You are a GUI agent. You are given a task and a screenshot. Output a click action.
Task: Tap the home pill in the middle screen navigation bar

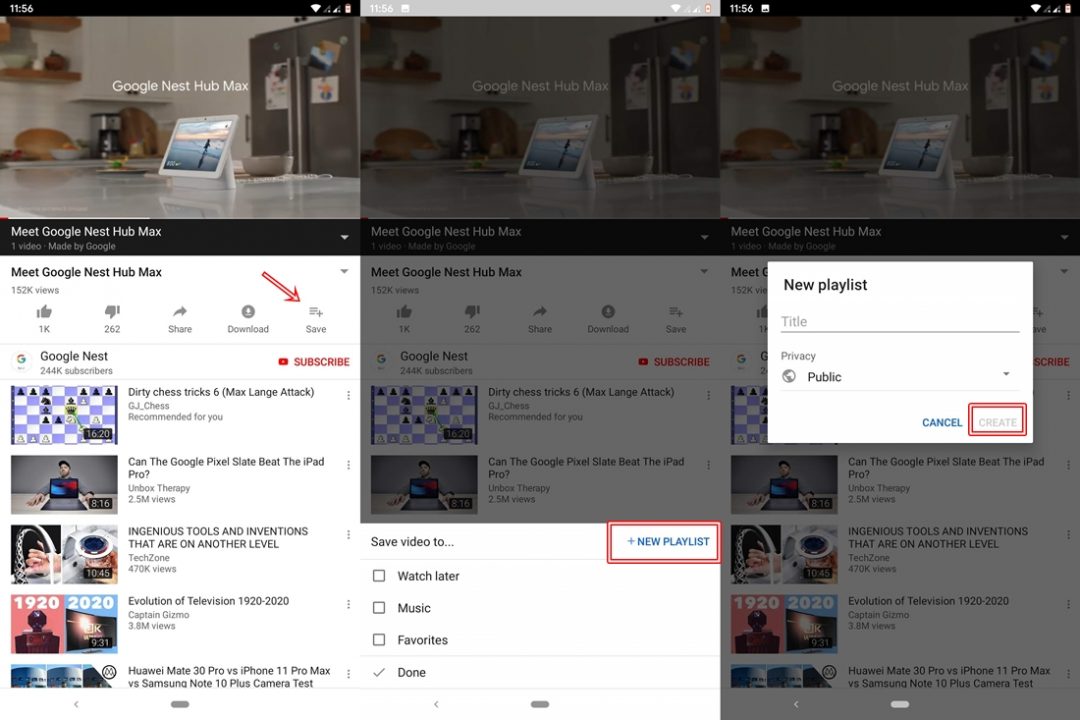540,704
